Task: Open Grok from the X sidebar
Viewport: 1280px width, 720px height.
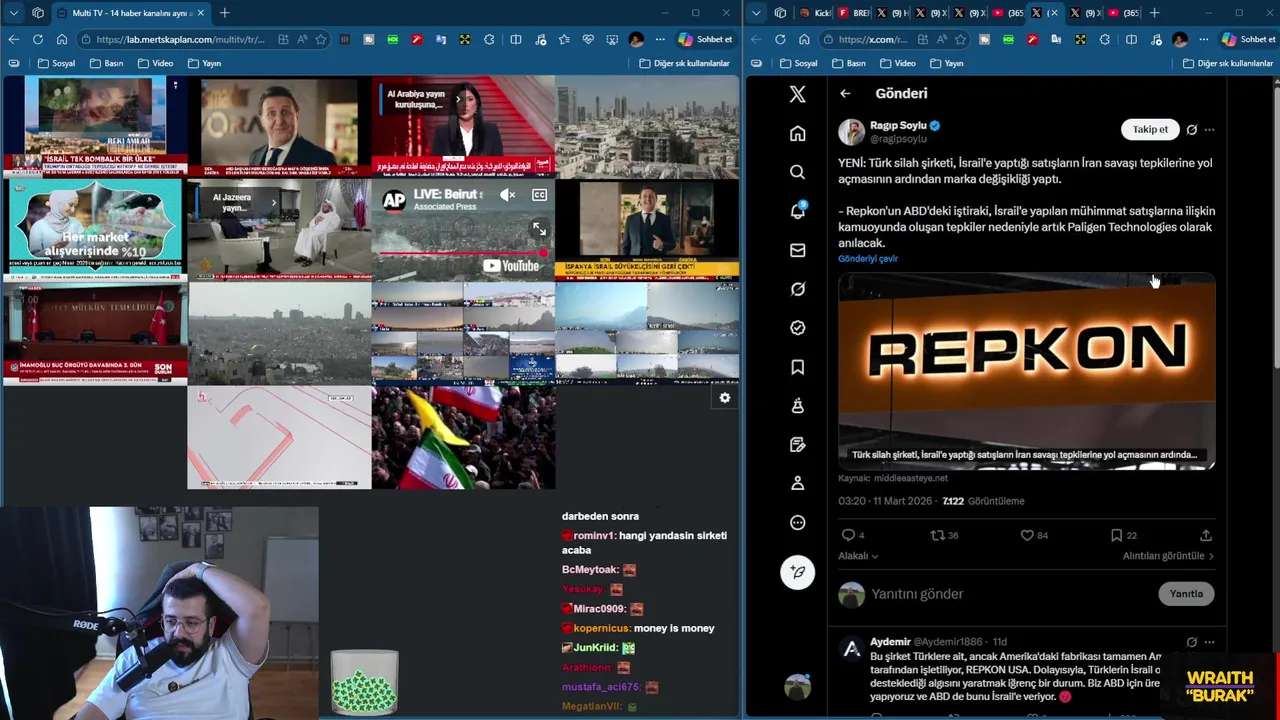Action: tap(797, 289)
